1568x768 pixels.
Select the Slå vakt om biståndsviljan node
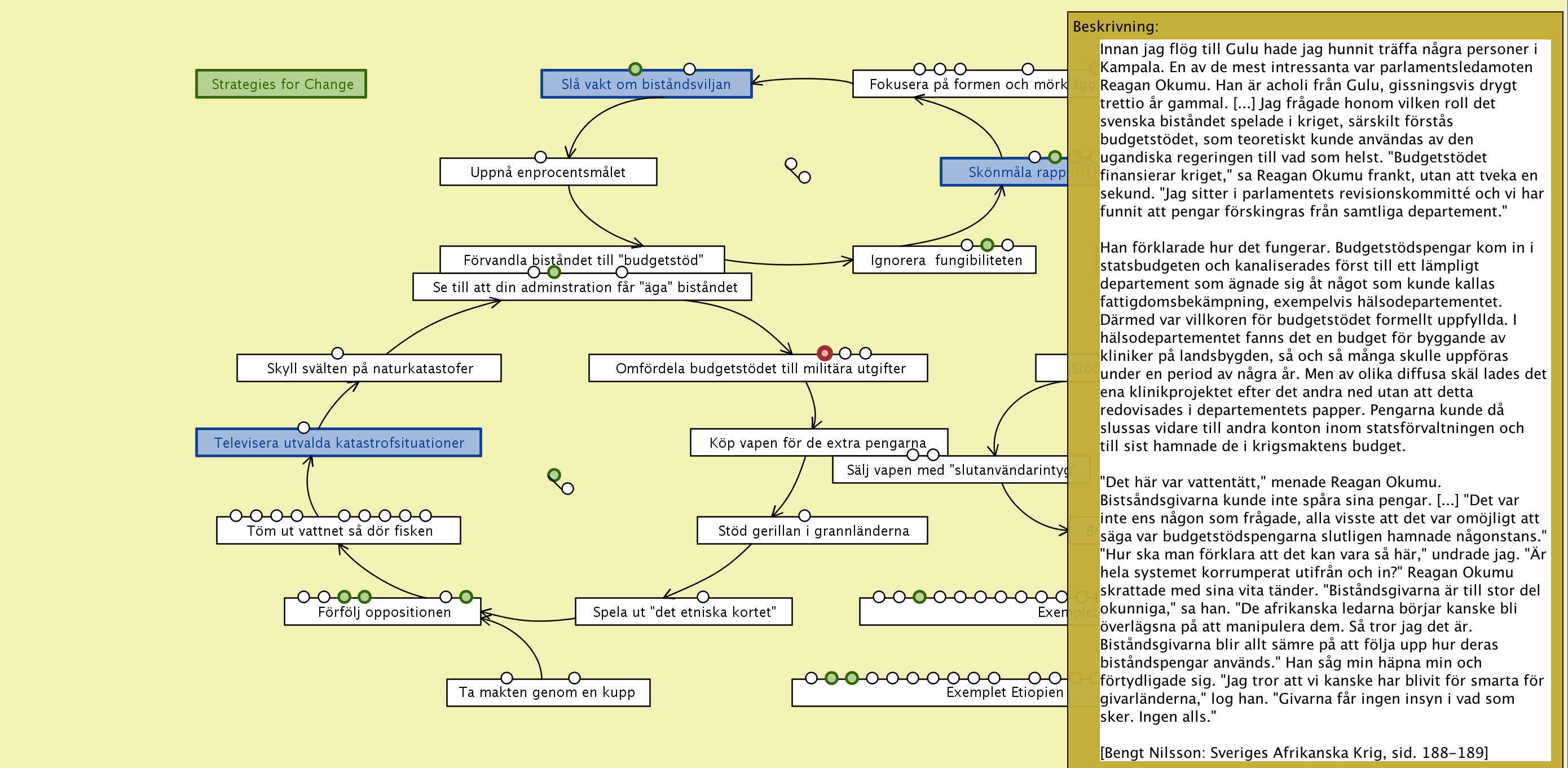point(646,85)
